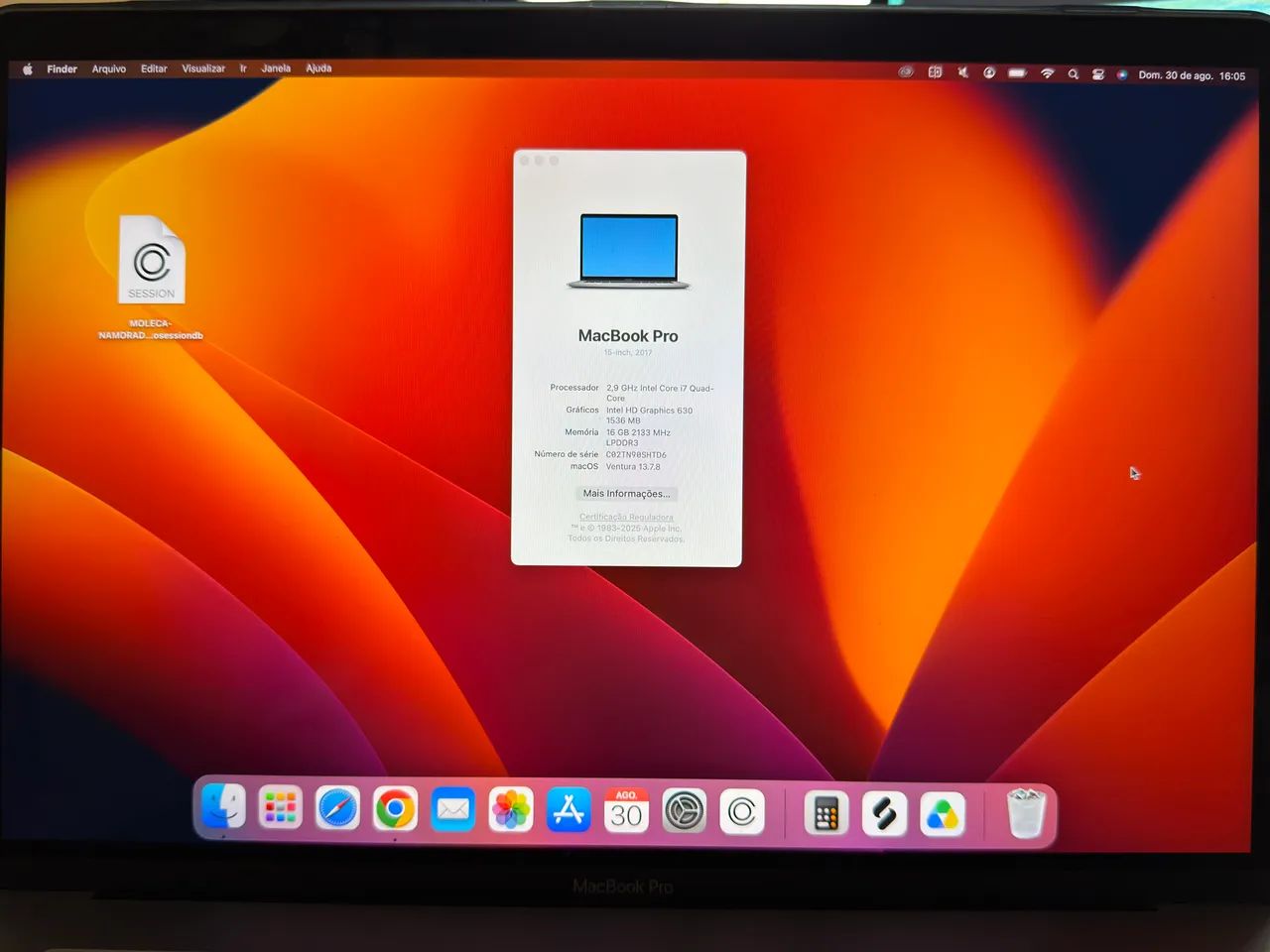
Task: Click the battery status icon
Action: (1017, 73)
